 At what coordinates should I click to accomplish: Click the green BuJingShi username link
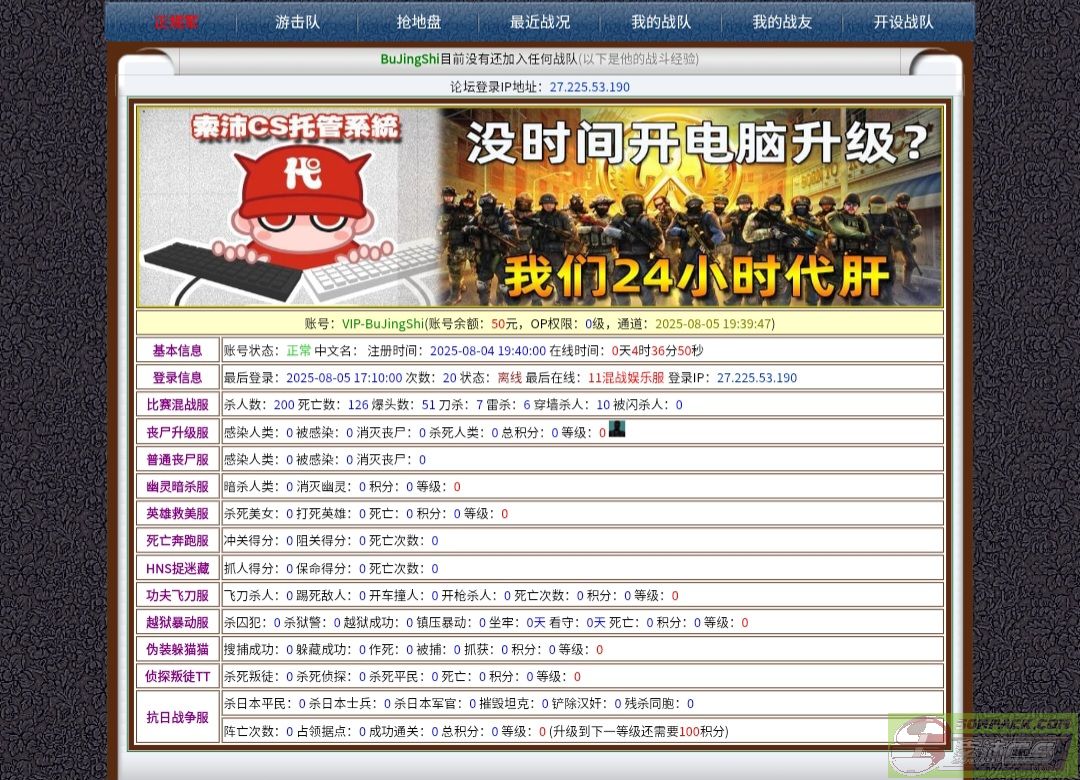(x=409, y=59)
